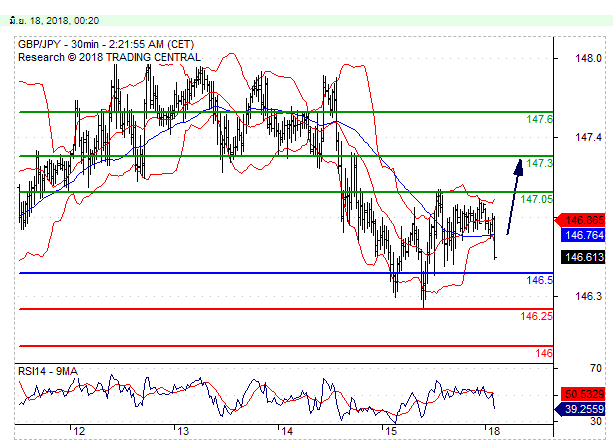This screenshot has height=445, width=613.
Task: Click the red RSI value tag 50.5329
Action: (x=583, y=394)
